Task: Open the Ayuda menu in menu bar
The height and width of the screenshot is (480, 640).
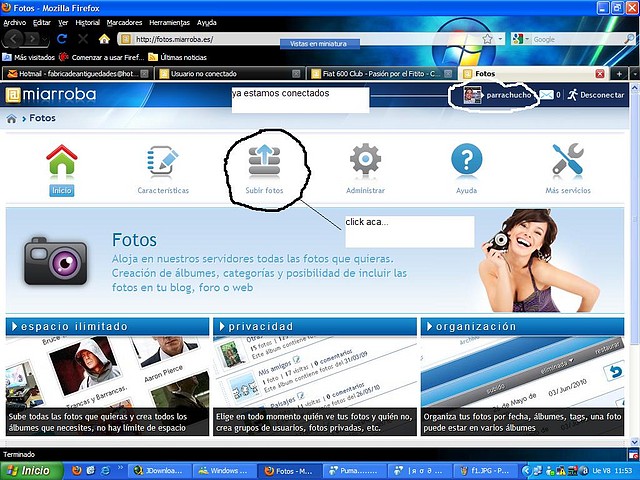Action: coord(207,23)
